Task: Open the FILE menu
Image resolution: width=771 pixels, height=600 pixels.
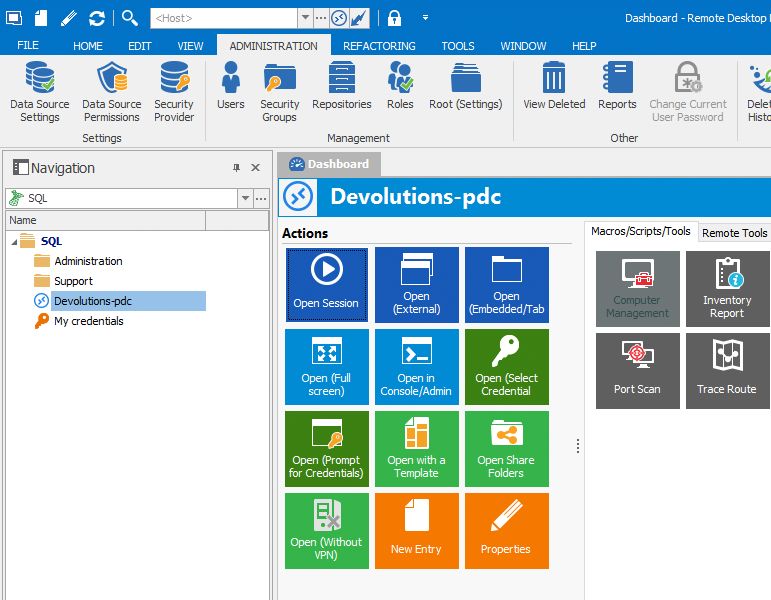Action: [x=28, y=46]
